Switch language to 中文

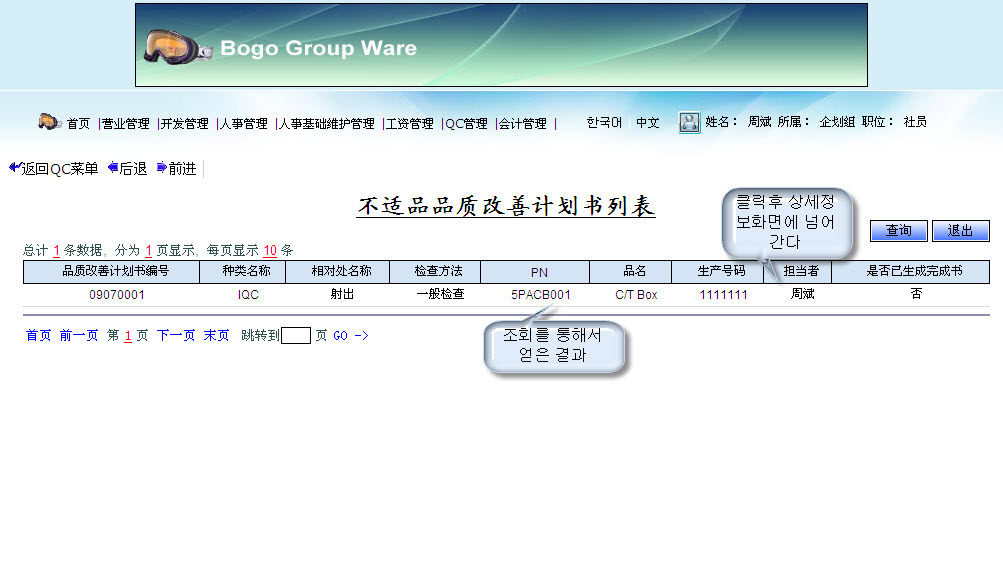648,123
